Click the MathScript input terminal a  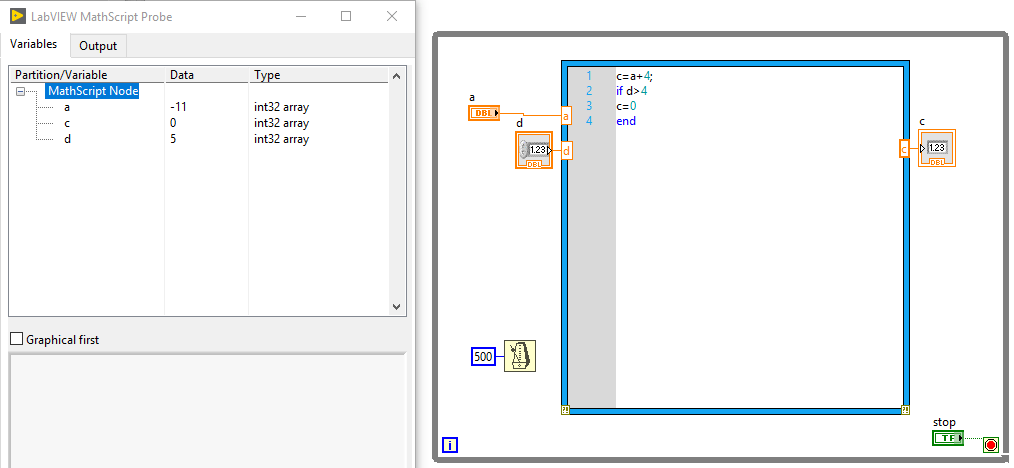pyautogui.click(x=566, y=116)
